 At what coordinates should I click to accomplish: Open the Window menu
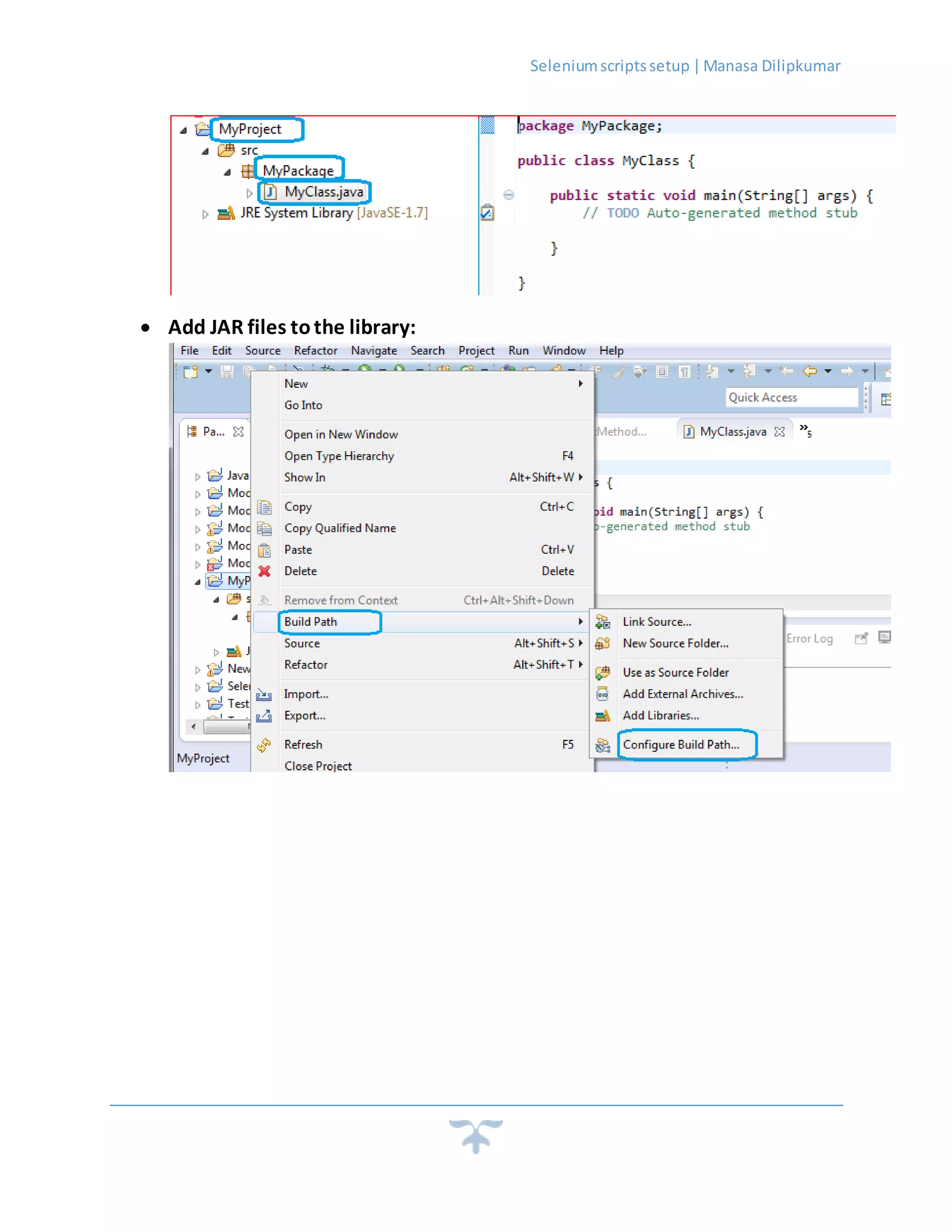point(564,351)
